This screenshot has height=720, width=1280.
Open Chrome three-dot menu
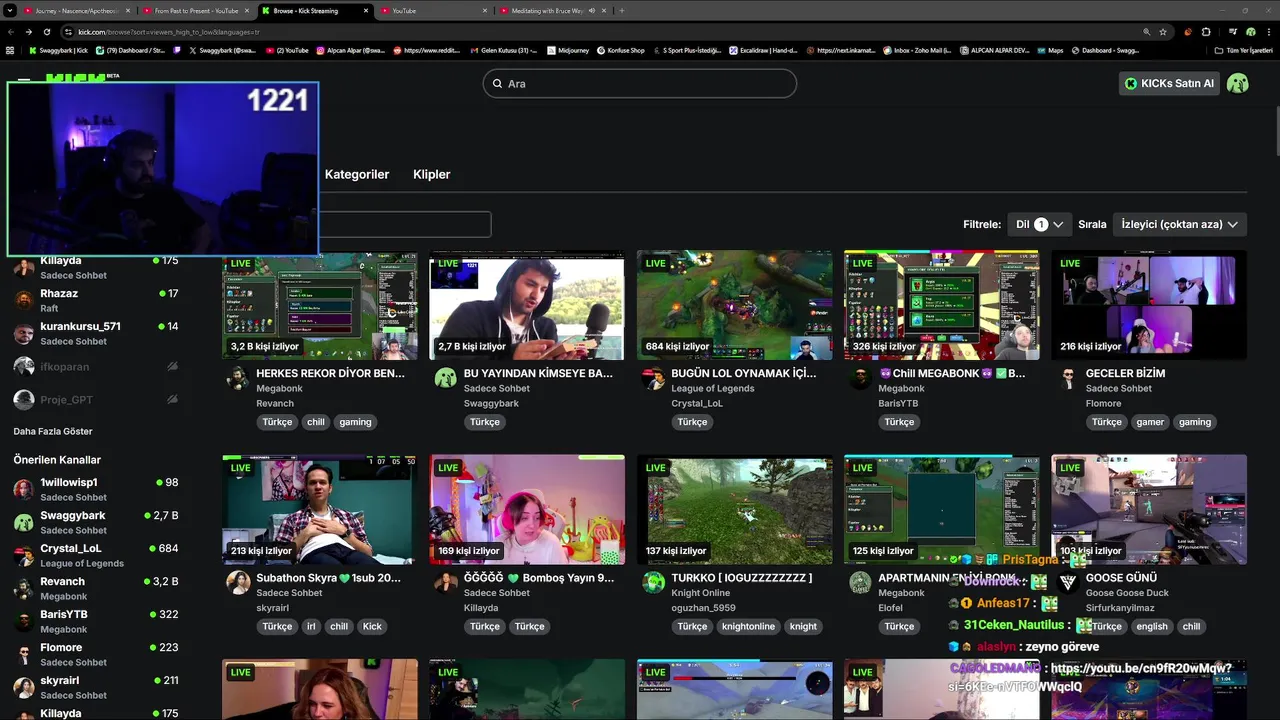(x=1268, y=32)
